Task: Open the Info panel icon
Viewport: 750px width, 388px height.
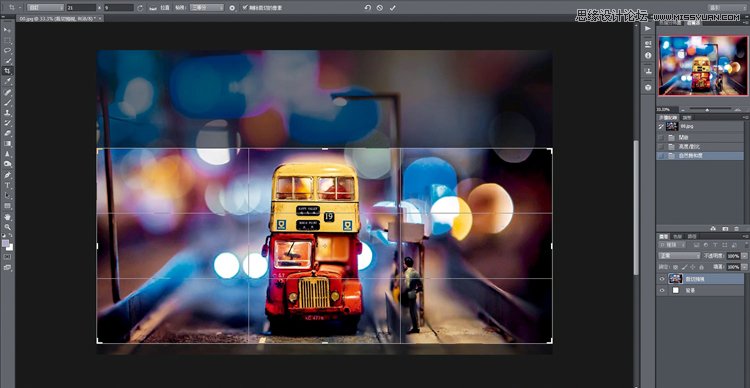Action: [648, 55]
